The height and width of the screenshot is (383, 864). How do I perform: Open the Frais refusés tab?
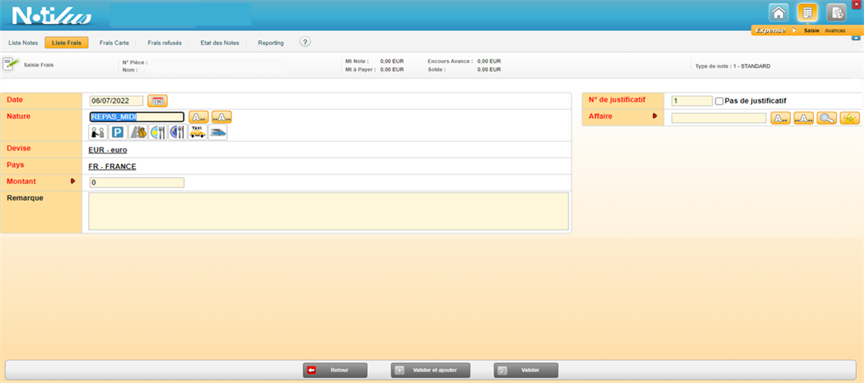tap(165, 42)
